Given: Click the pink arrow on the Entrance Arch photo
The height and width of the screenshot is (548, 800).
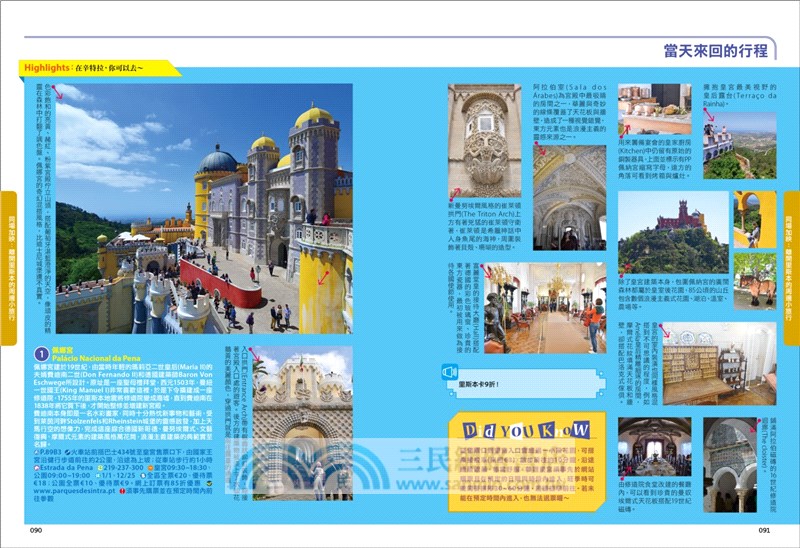Looking at the screenshot, I should point(256,355).
